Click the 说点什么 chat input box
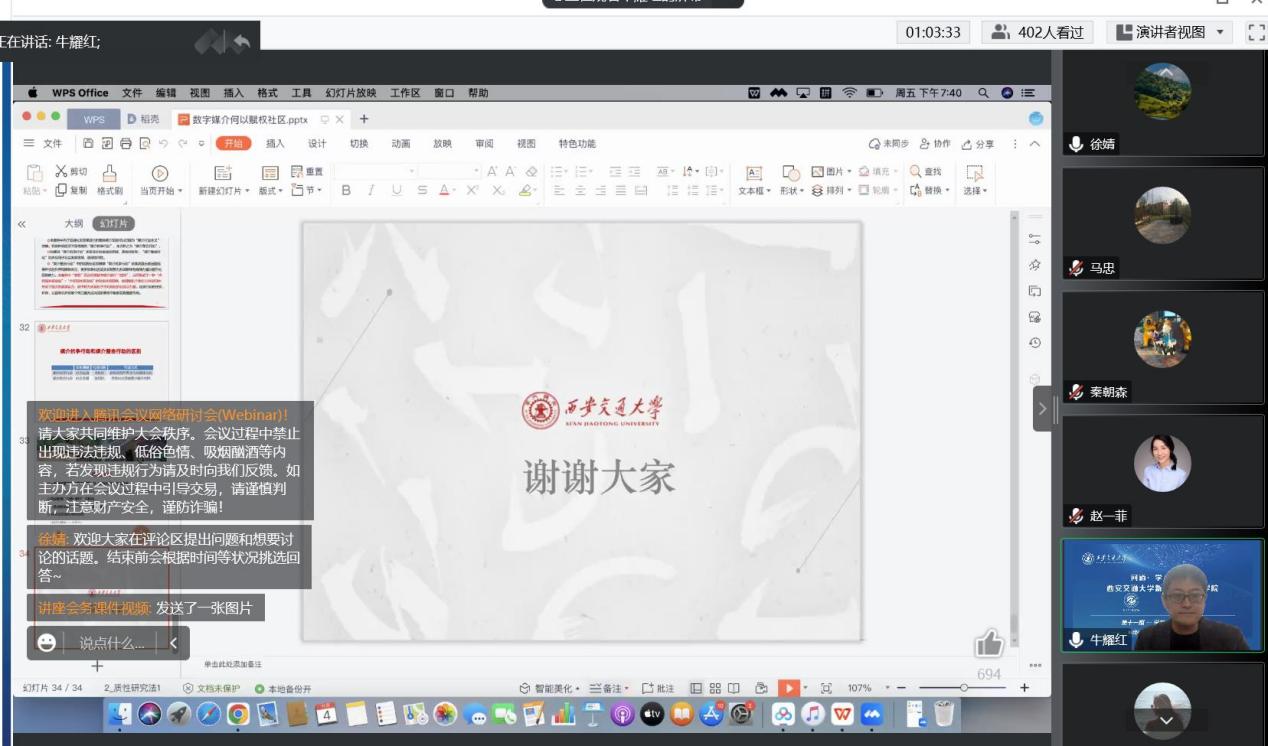Viewport: 1268px width, 746px height. click(x=111, y=643)
